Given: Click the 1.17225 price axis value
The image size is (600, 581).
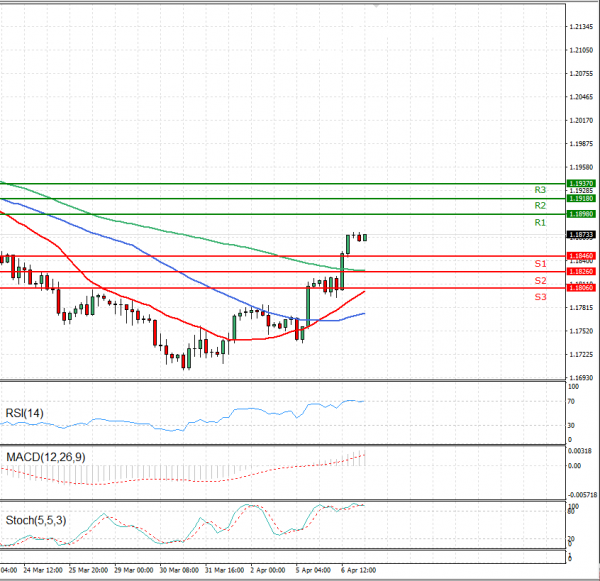Looking at the screenshot, I should (x=581, y=354).
